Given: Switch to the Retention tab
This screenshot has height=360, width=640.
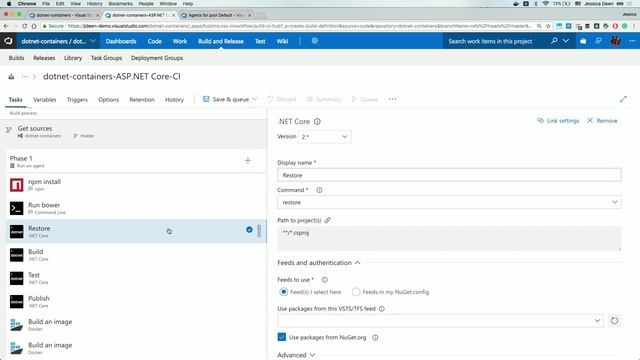Looking at the screenshot, I should pyautogui.click(x=142, y=100).
